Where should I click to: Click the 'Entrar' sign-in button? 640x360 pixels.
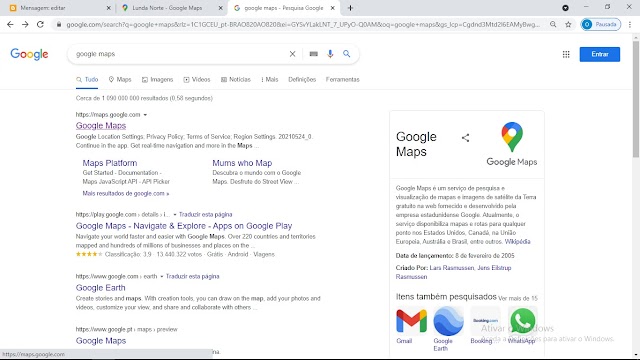point(600,54)
